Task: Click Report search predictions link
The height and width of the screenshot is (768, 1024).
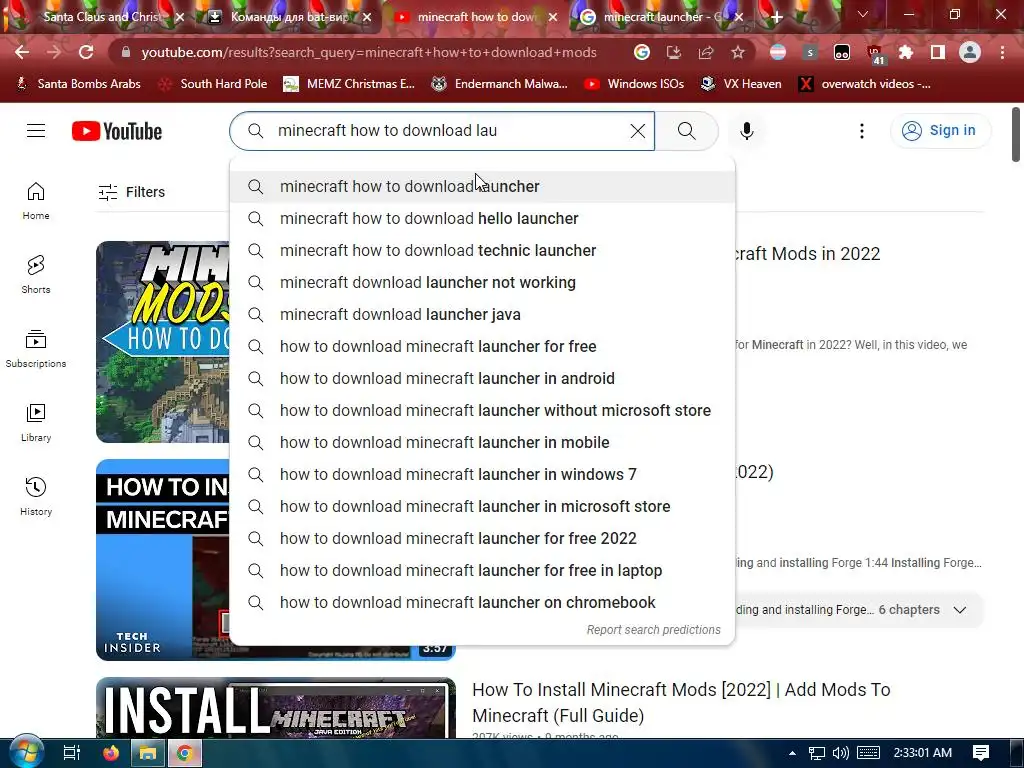Action: (653, 630)
